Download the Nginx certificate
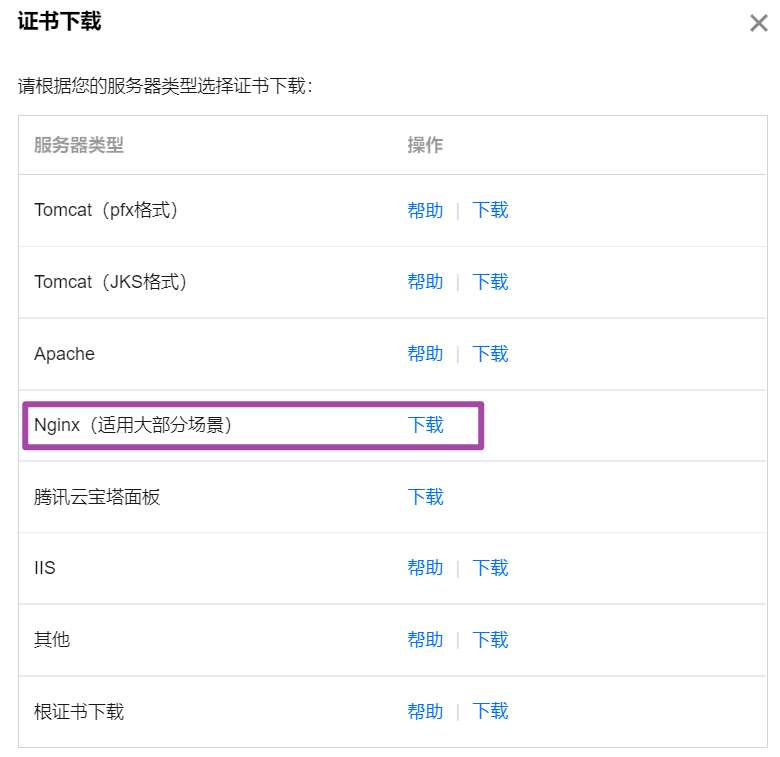Screen dimensions: 780x757 pyautogui.click(x=425, y=425)
